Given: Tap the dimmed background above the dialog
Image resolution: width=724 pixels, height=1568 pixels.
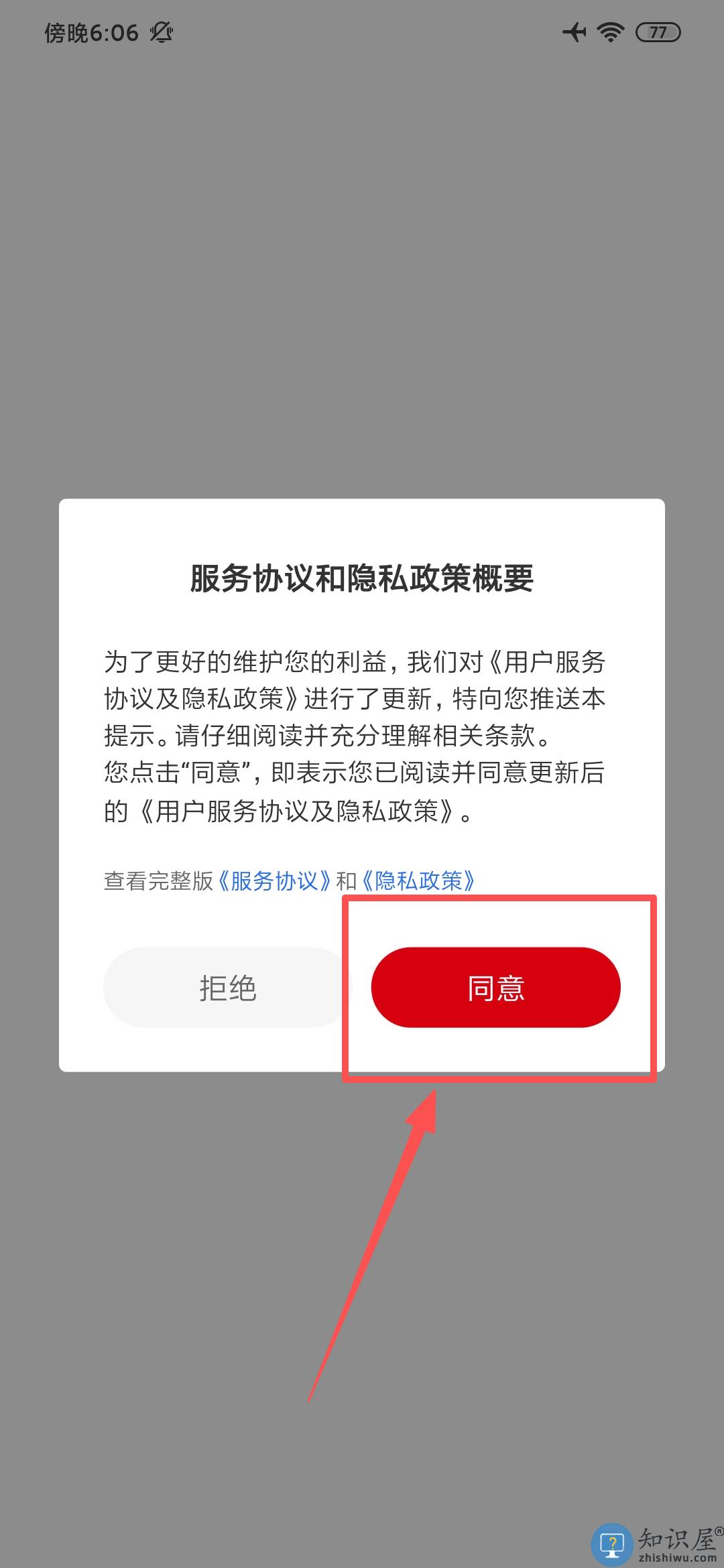Looking at the screenshot, I should [x=362, y=268].
